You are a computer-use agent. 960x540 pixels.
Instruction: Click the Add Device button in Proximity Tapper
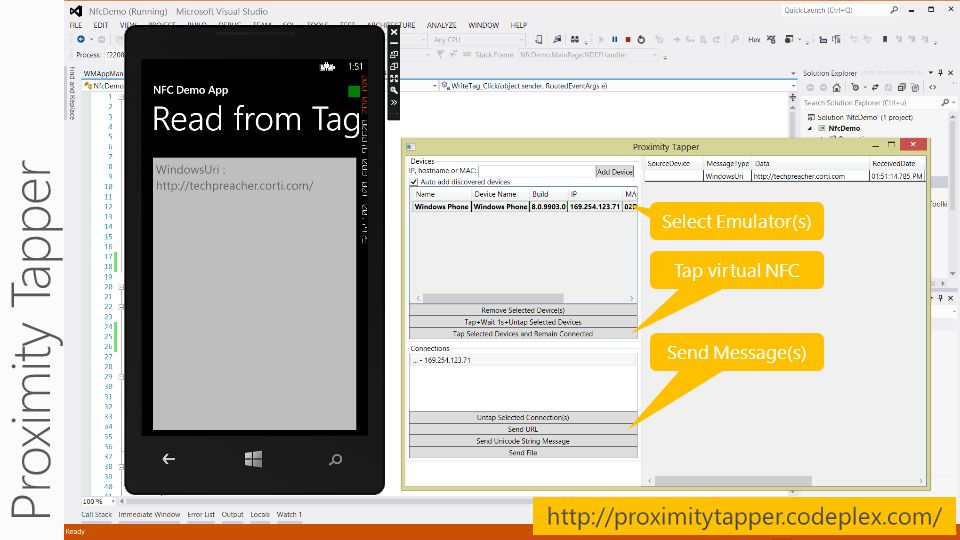[x=615, y=172]
